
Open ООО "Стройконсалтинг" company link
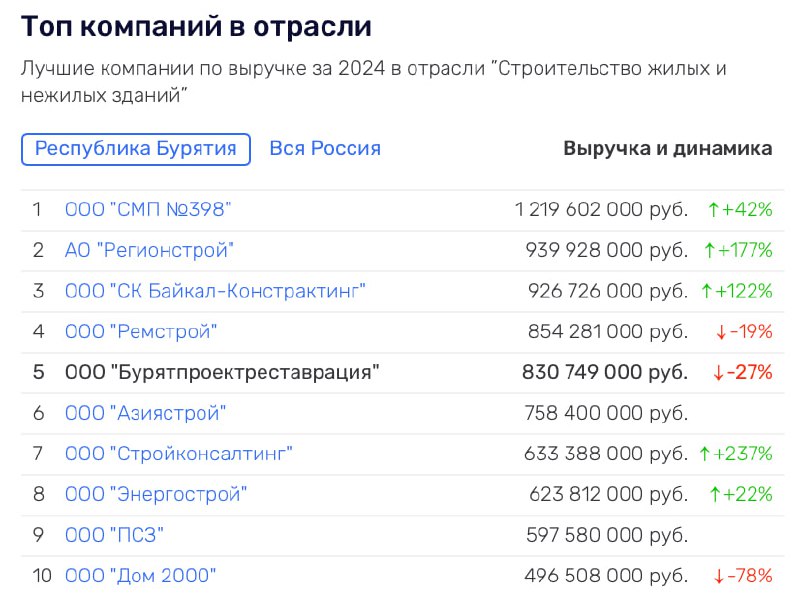[x=179, y=453]
